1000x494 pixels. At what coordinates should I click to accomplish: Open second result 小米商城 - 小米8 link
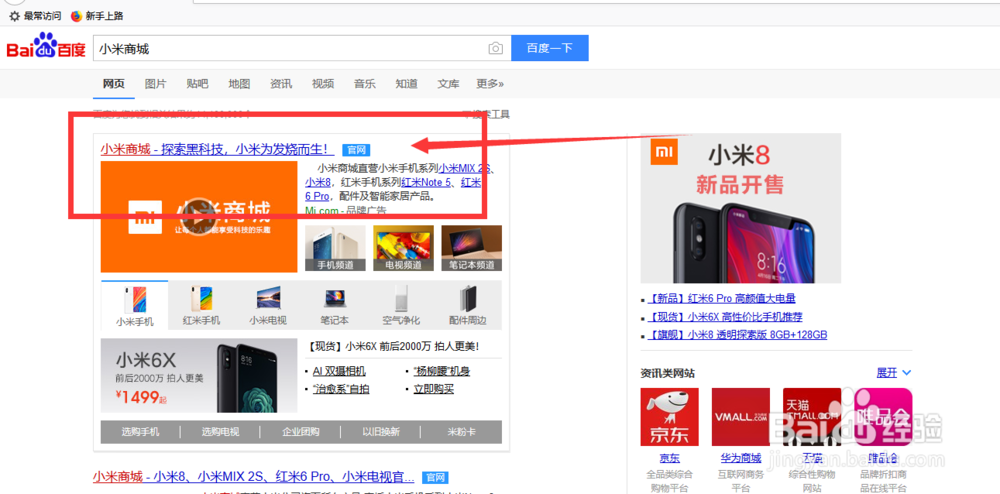coord(253,477)
